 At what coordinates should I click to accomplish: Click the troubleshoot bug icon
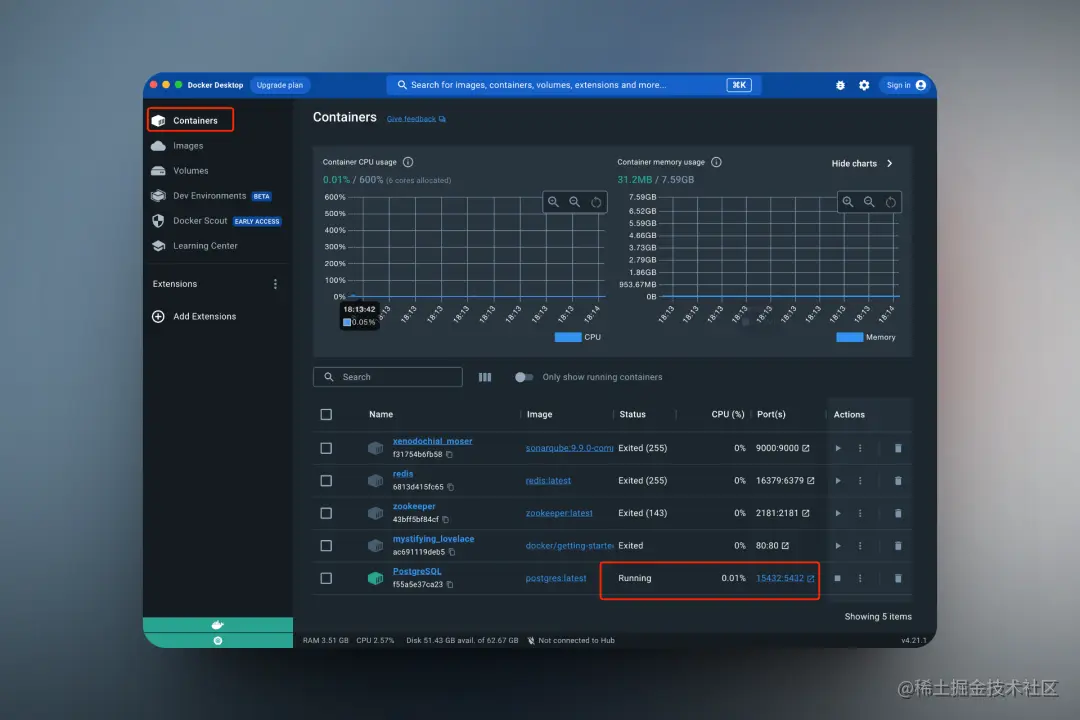[x=840, y=85]
